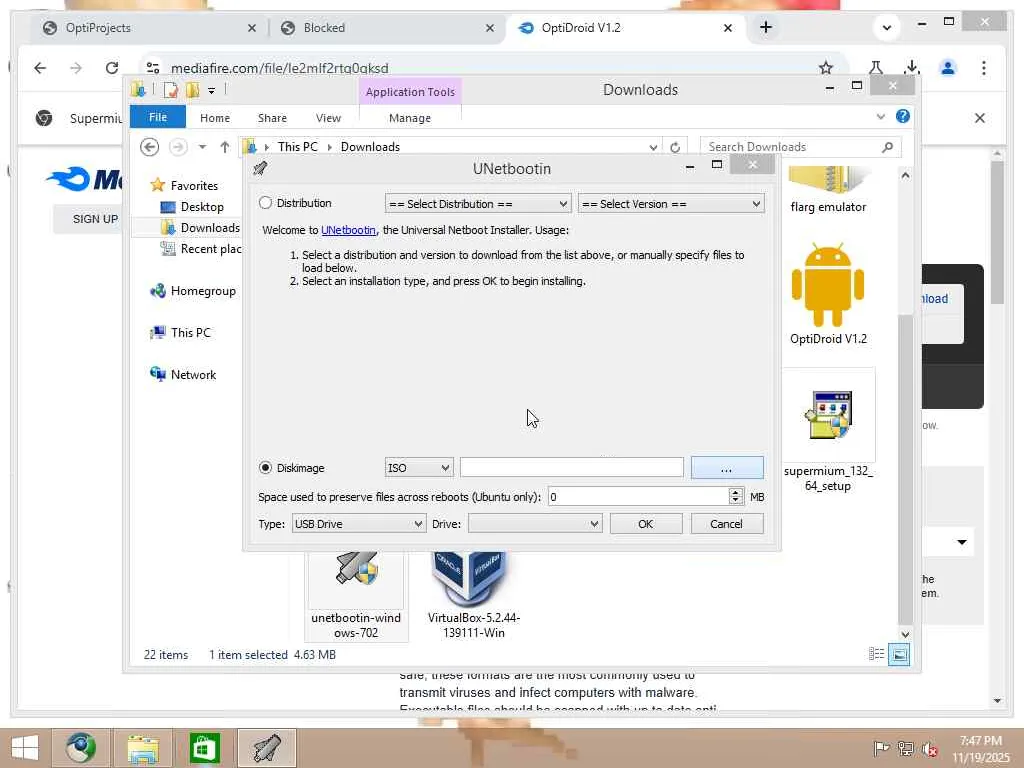1024x768 pixels.
Task: Click the Explorer vertical scrollbar
Action: coord(905,469)
